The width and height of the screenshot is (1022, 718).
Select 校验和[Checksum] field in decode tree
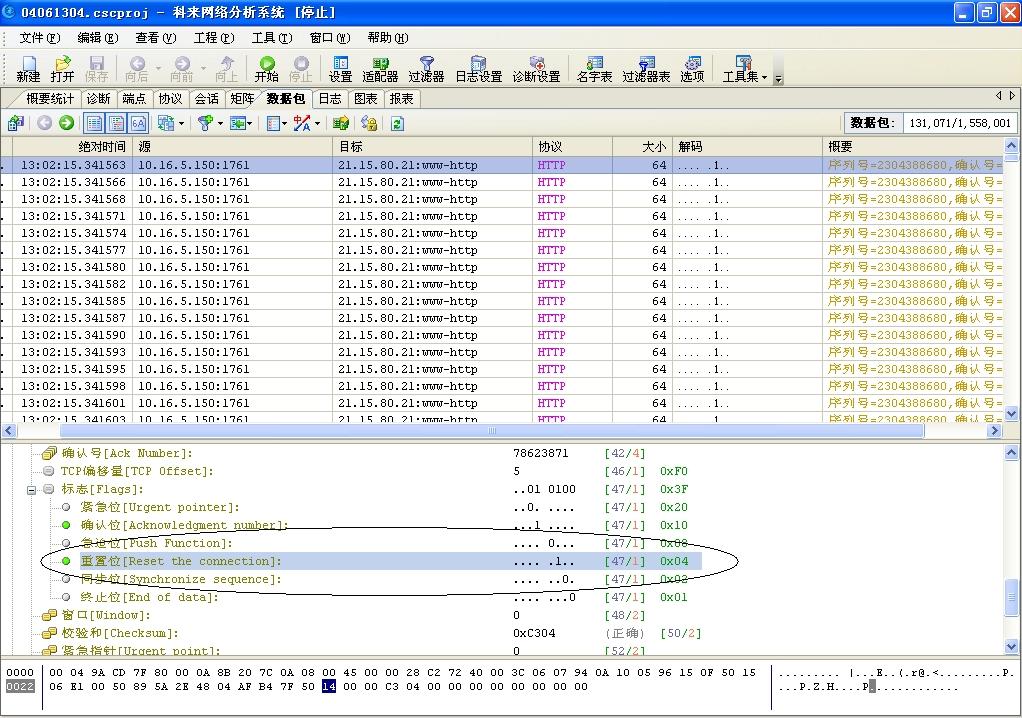[x=120, y=633]
